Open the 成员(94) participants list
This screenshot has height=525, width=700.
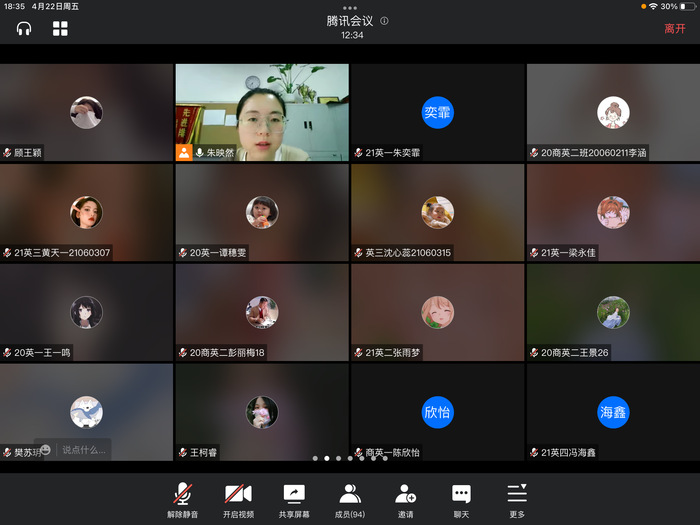point(350,500)
